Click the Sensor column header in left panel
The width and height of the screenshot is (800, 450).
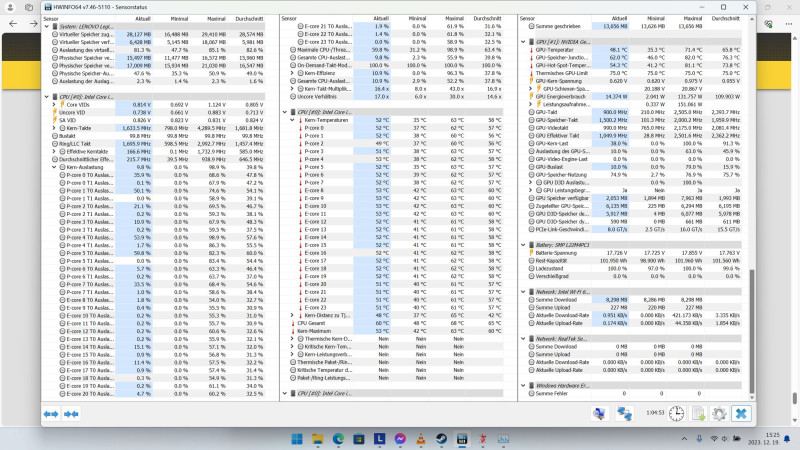(51, 18)
